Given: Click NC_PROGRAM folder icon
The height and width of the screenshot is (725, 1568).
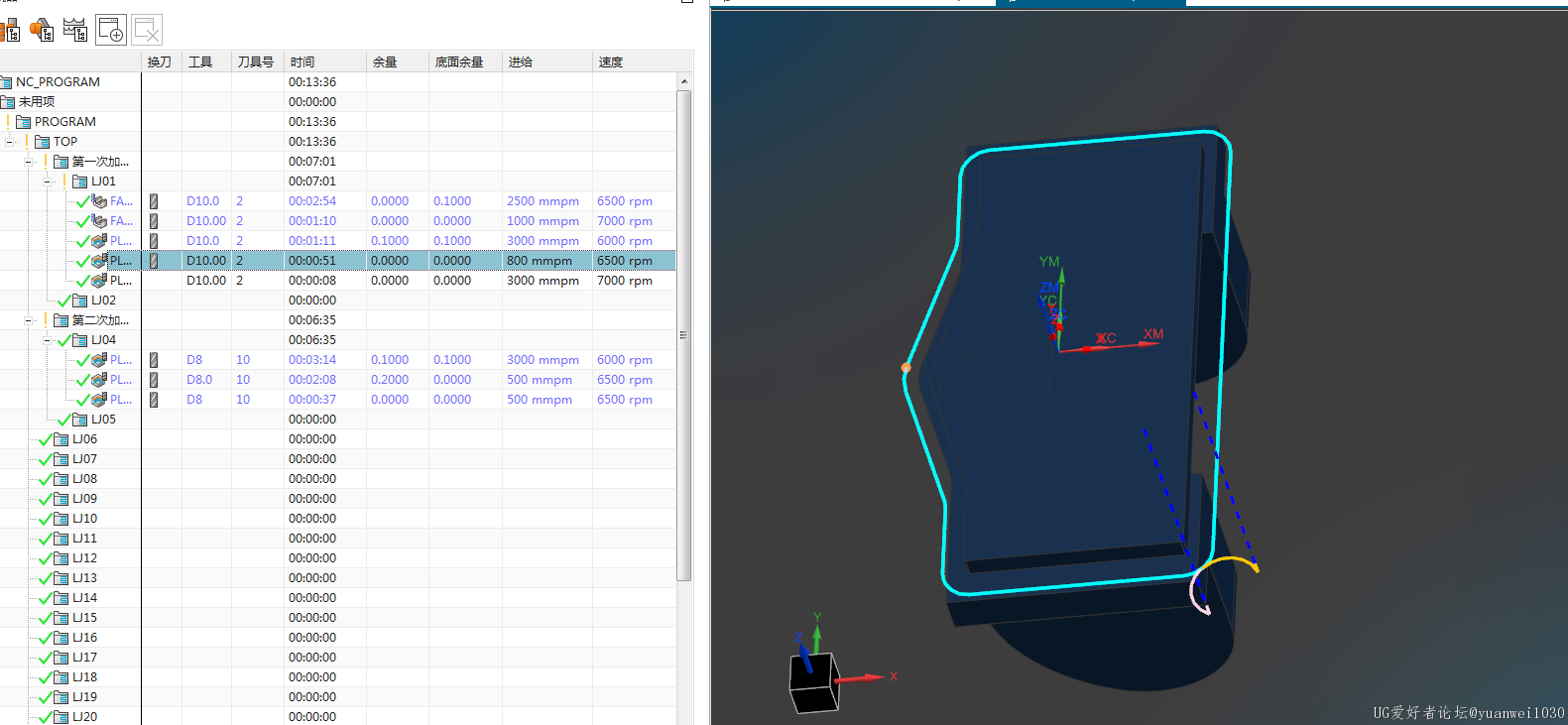Looking at the screenshot, I should [6, 82].
